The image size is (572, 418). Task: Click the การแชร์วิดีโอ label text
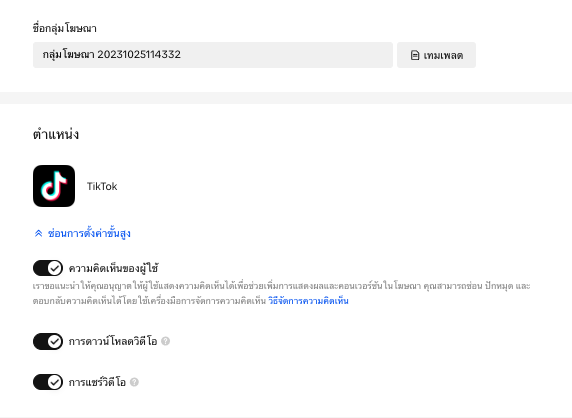point(97,382)
